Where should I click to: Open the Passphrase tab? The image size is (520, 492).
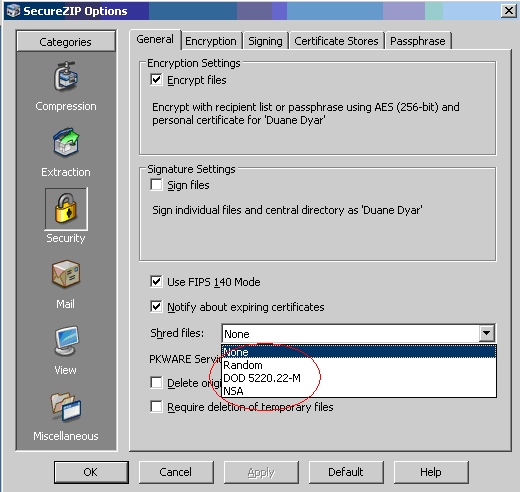tap(418, 41)
